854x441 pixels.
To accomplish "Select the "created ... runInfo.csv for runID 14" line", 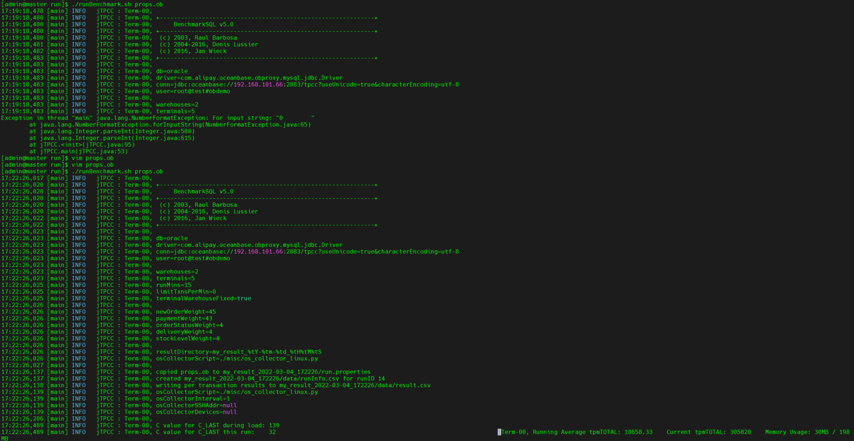I will 193,378.
